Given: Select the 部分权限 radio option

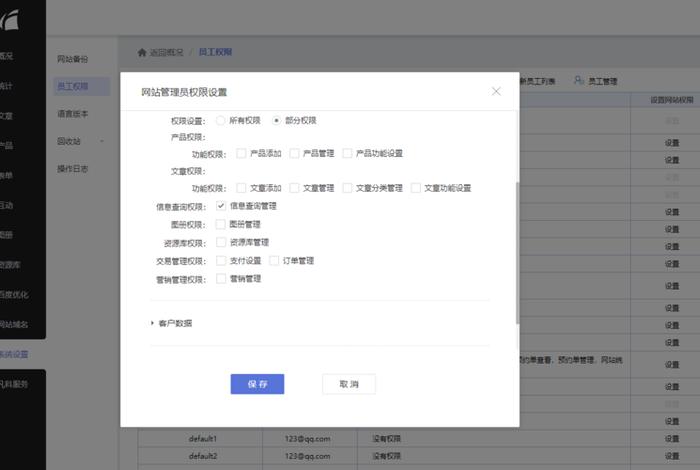Looking at the screenshot, I should coord(276,121).
